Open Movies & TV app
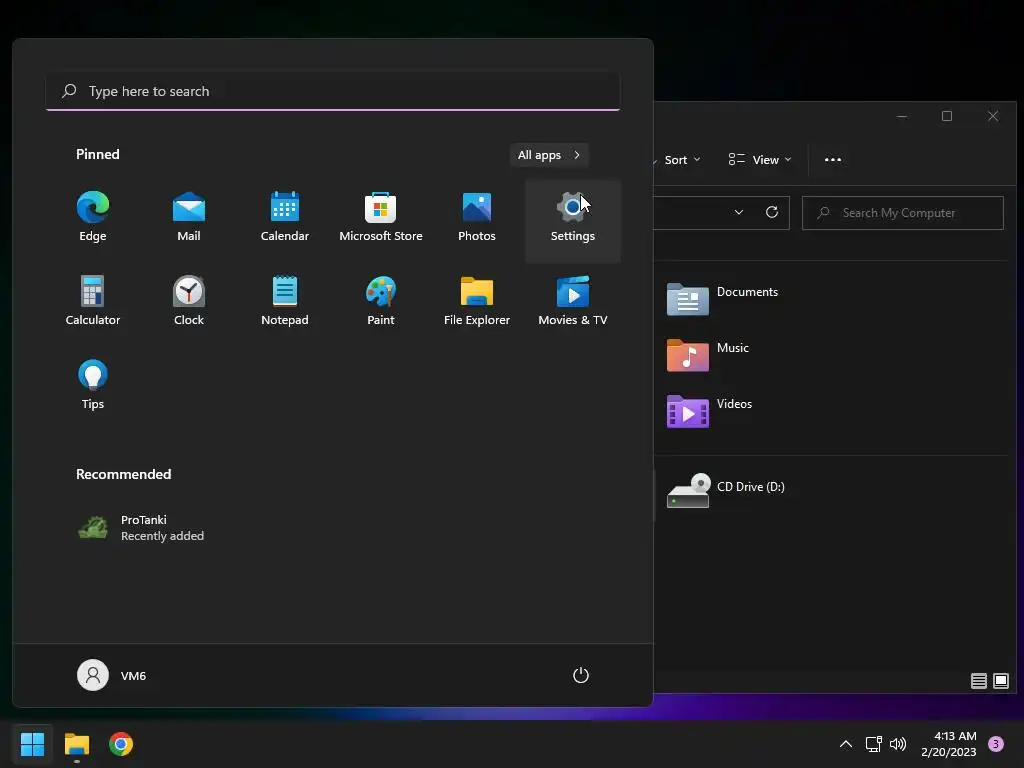The image size is (1024, 768). coord(573,301)
